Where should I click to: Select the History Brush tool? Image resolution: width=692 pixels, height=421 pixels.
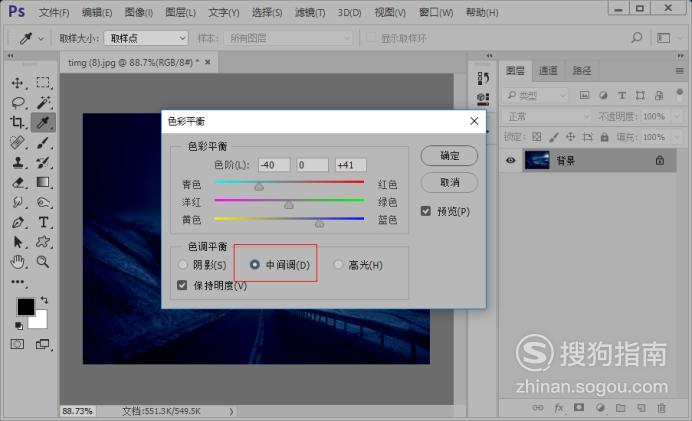(x=43, y=162)
